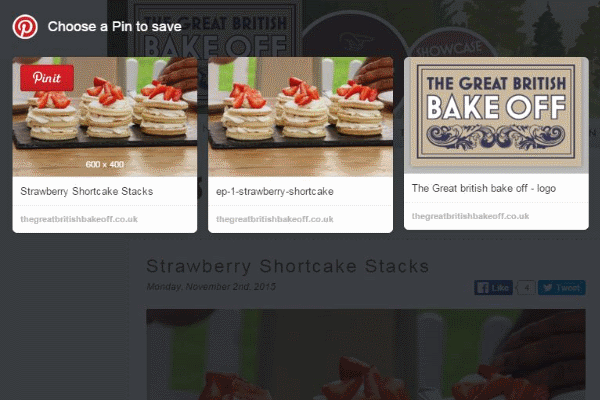
Task: Click the Twitter Tweet button
Action: coord(561,288)
